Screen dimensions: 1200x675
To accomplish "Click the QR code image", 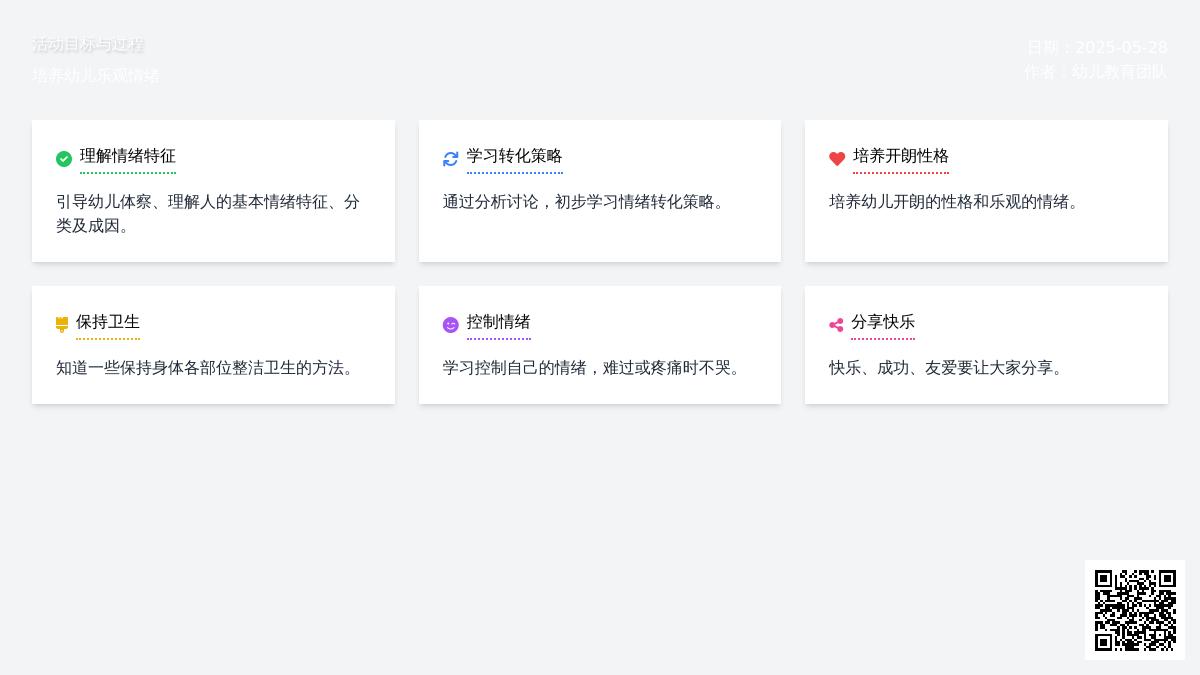I will tap(1135, 610).
